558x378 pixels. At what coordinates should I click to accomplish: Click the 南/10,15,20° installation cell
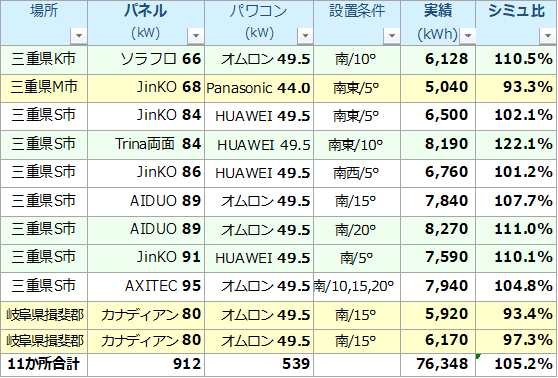[x=357, y=287]
